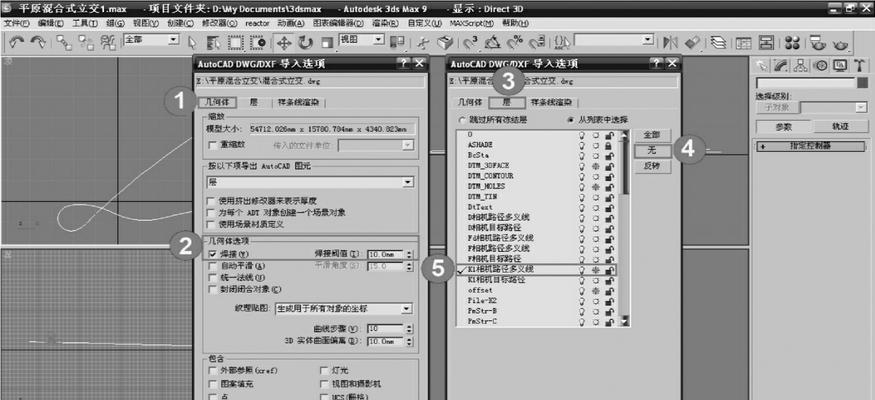Click the 反转 button beside layer list
The height and width of the screenshot is (400, 875).
(x=652, y=166)
